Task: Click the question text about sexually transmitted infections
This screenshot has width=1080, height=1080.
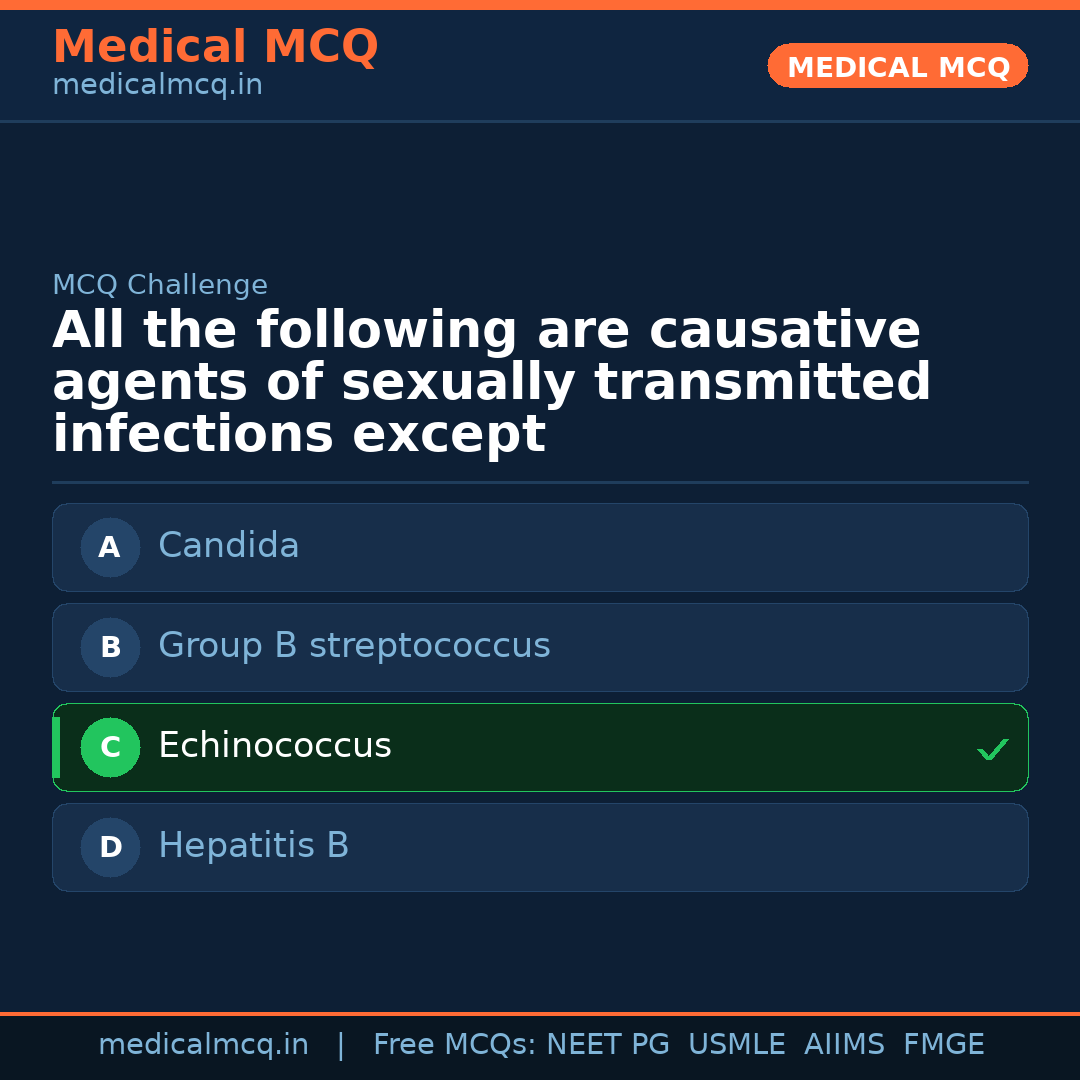Action: pos(490,382)
